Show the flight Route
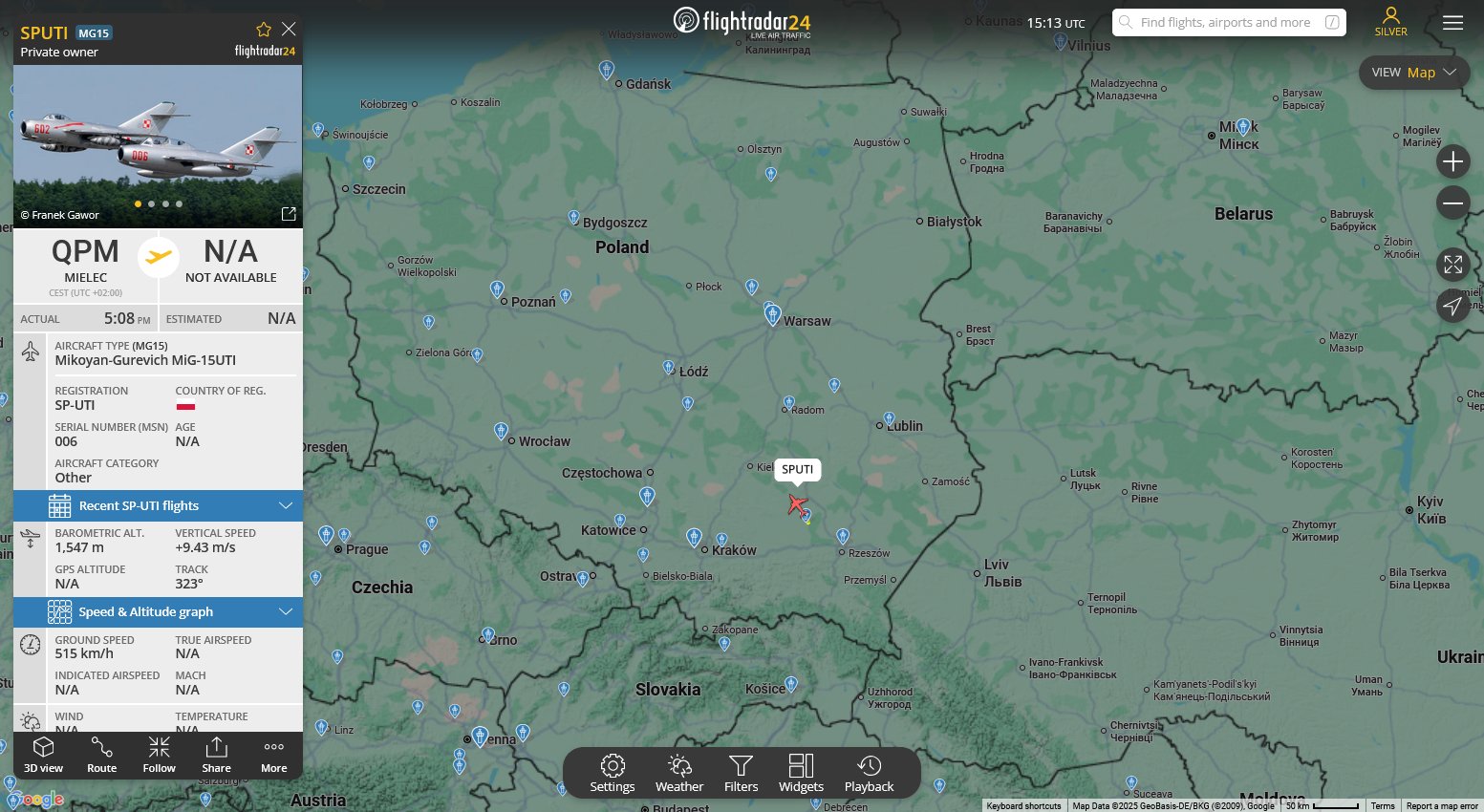Viewport: 1484px width, 812px height. [102, 755]
